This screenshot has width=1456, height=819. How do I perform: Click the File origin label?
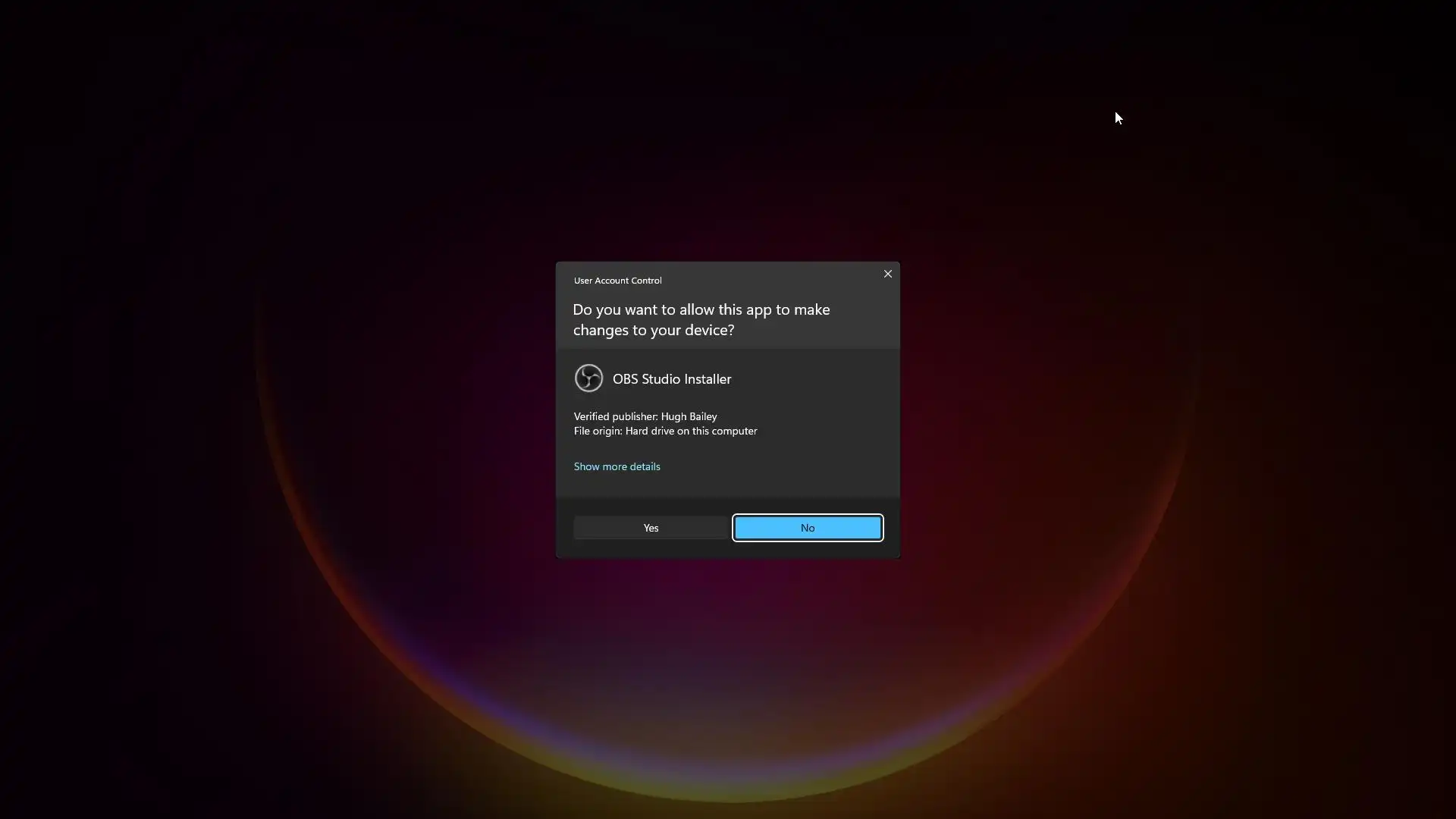(x=598, y=431)
